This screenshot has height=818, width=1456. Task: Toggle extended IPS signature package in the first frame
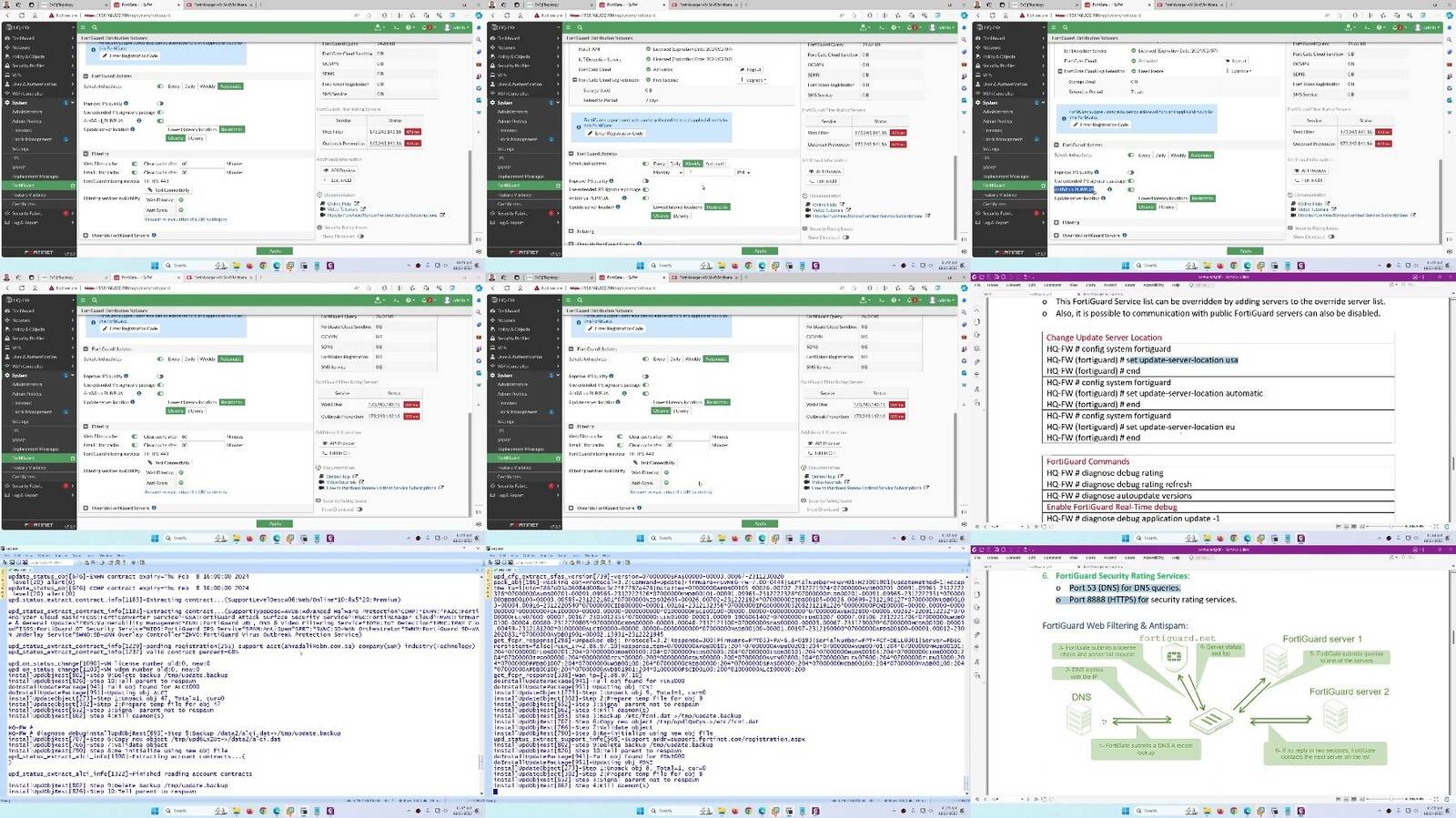pyautogui.click(x=160, y=112)
